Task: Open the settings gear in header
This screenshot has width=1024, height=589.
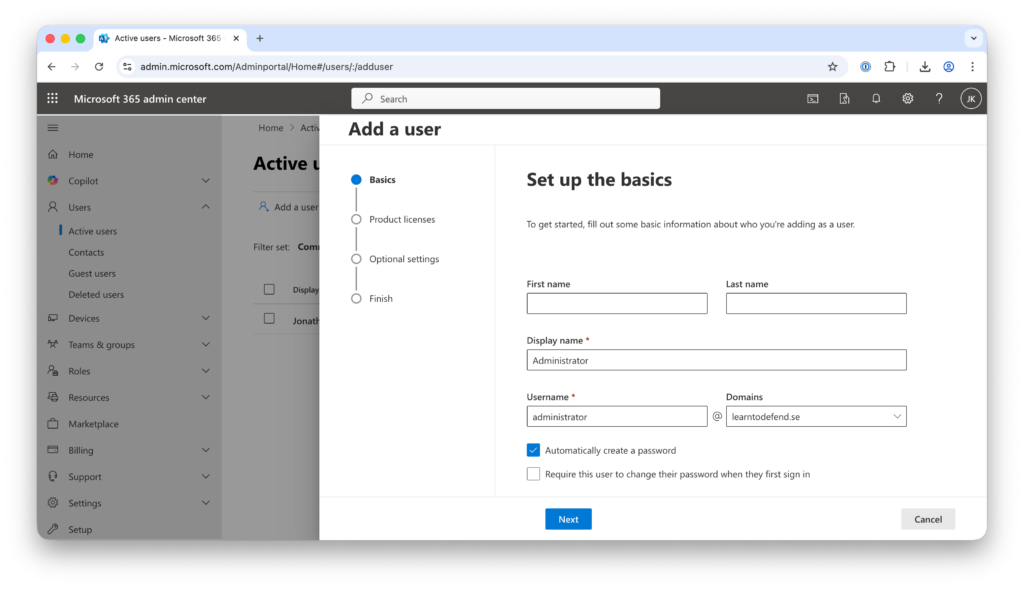Action: (907, 99)
